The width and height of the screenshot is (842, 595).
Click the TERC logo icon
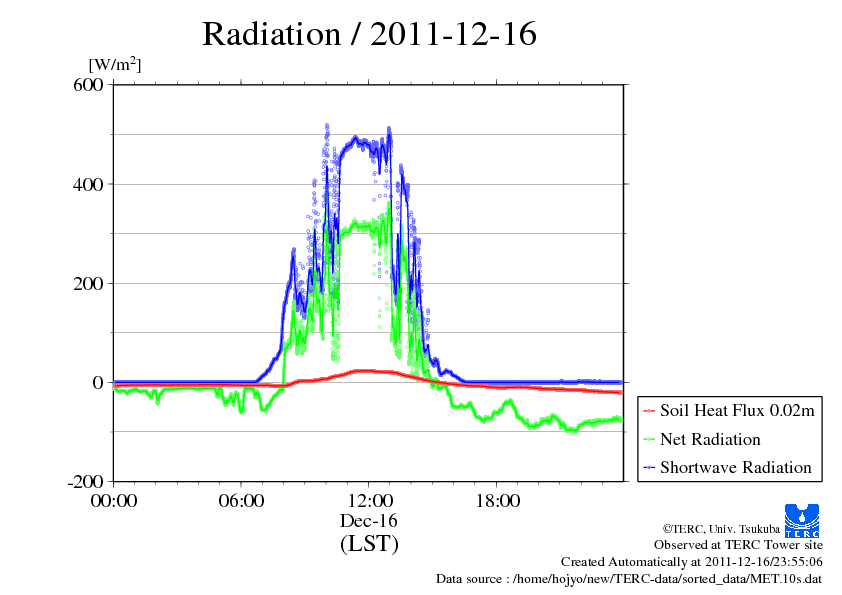point(802,520)
